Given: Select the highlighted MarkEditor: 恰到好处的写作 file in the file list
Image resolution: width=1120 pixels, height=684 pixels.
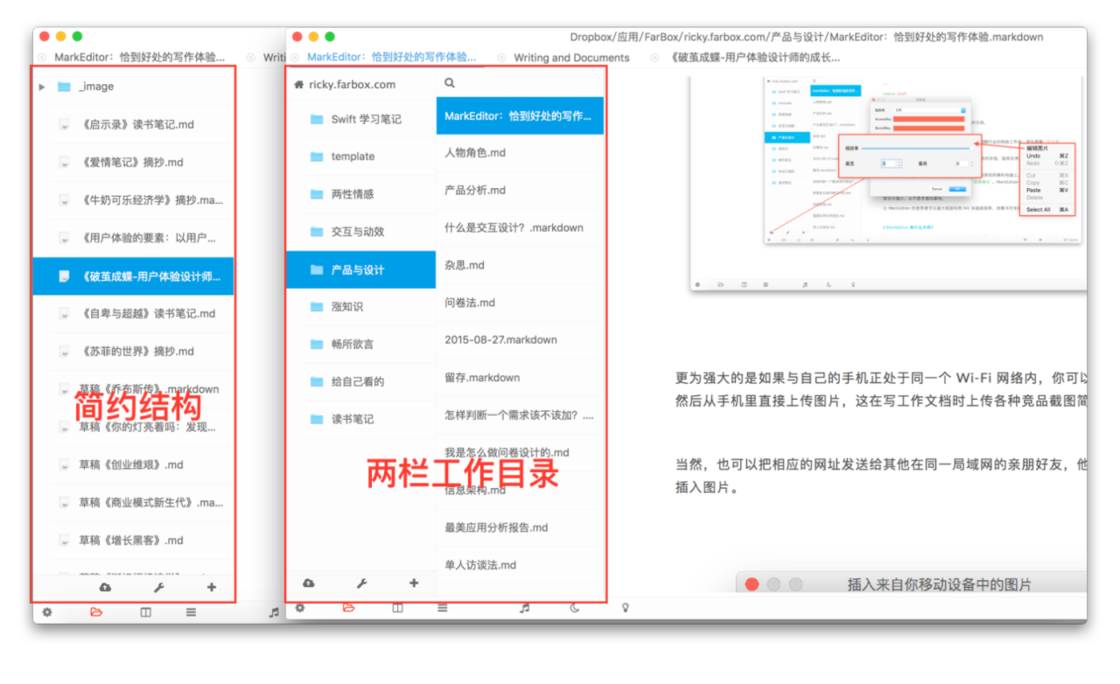Looking at the screenshot, I should pos(520,116).
